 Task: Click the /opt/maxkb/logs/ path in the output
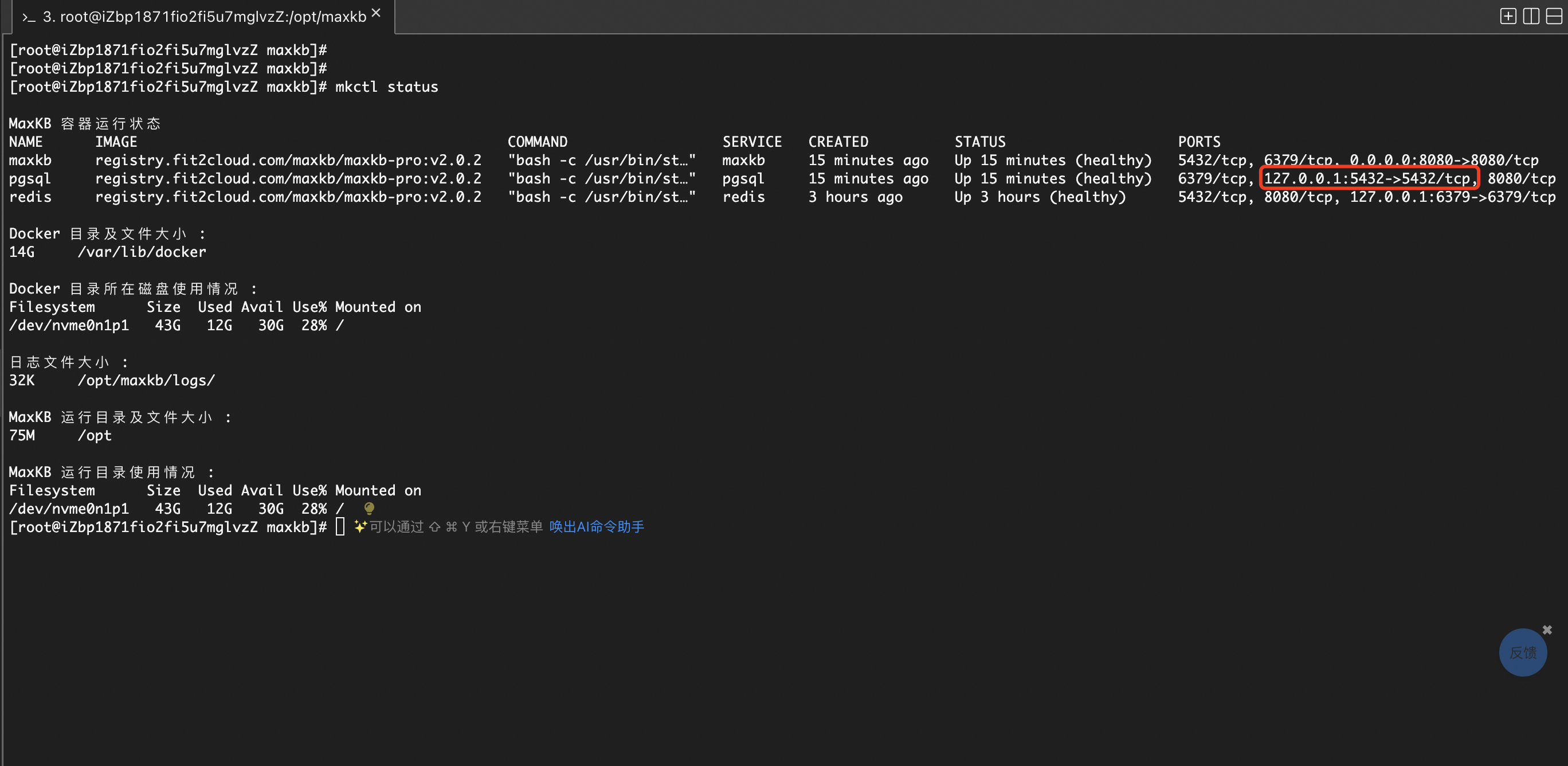[146, 381]
